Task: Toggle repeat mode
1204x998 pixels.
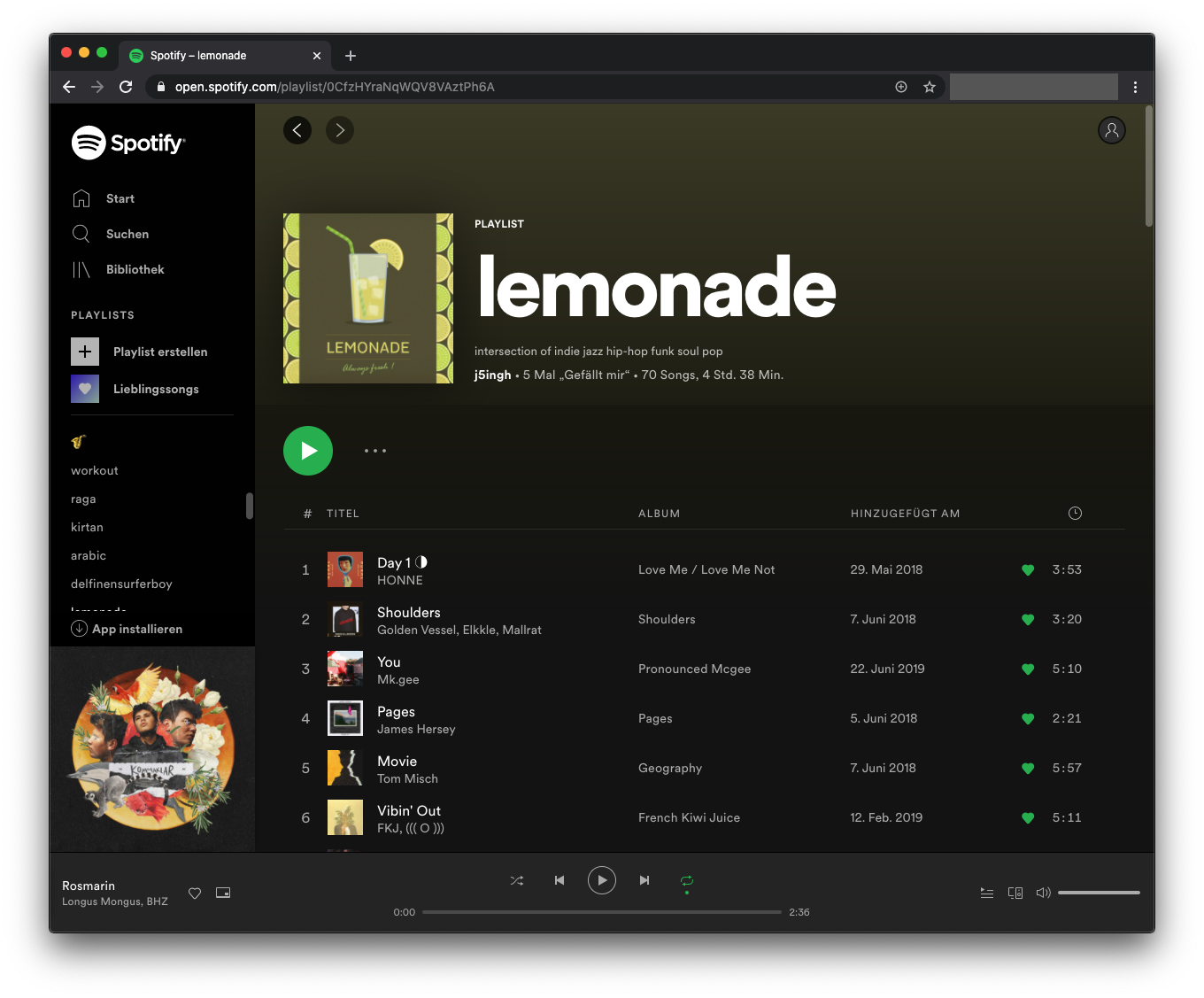Action: pyautogui.click(x=687, y=880)
